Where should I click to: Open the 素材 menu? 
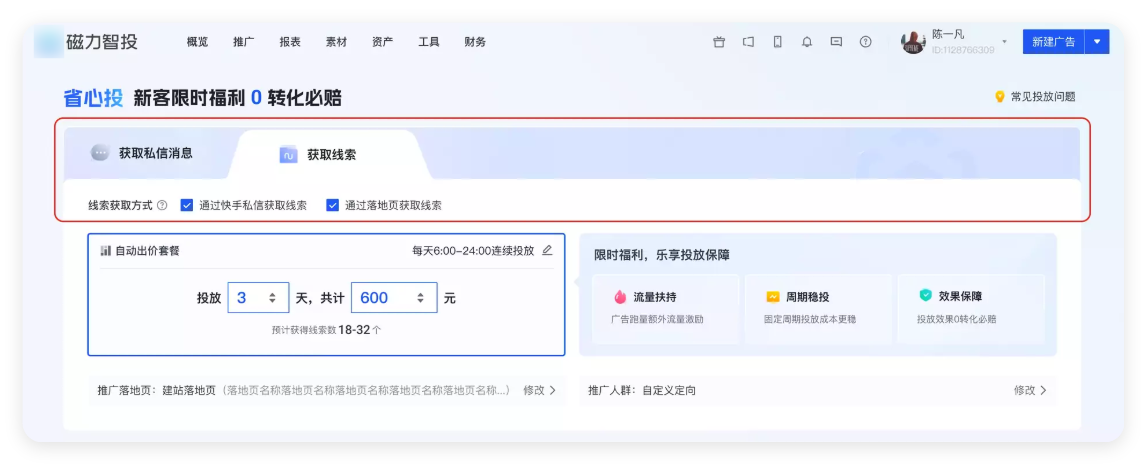click(x=336, y=42)
